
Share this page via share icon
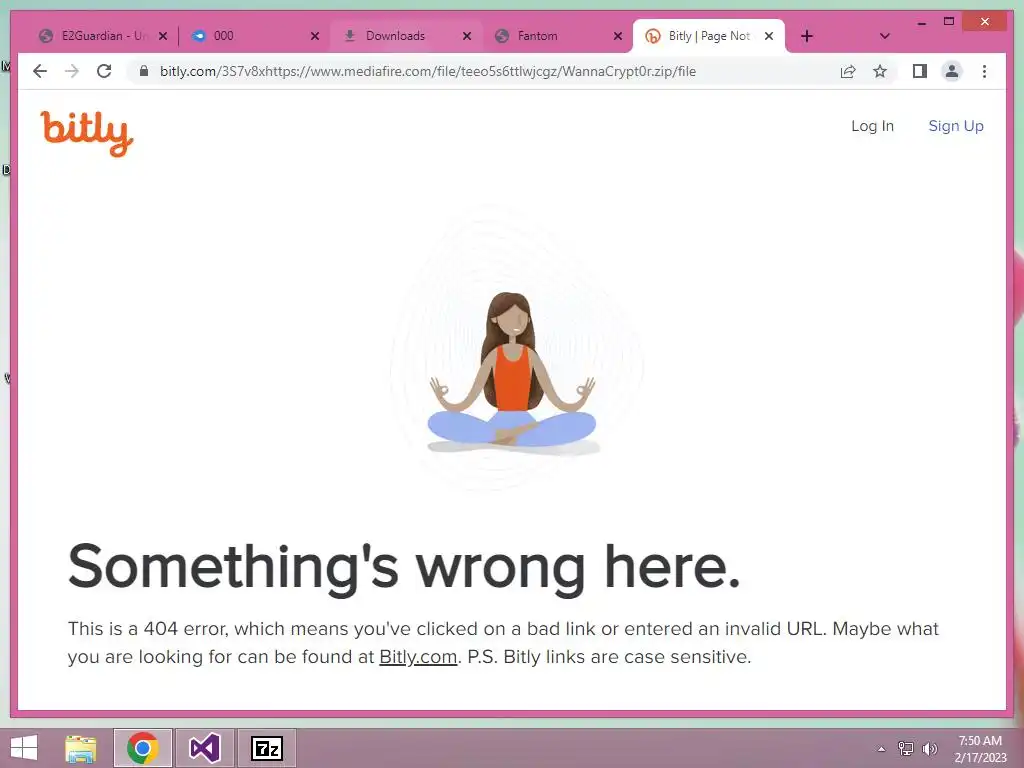848,71
